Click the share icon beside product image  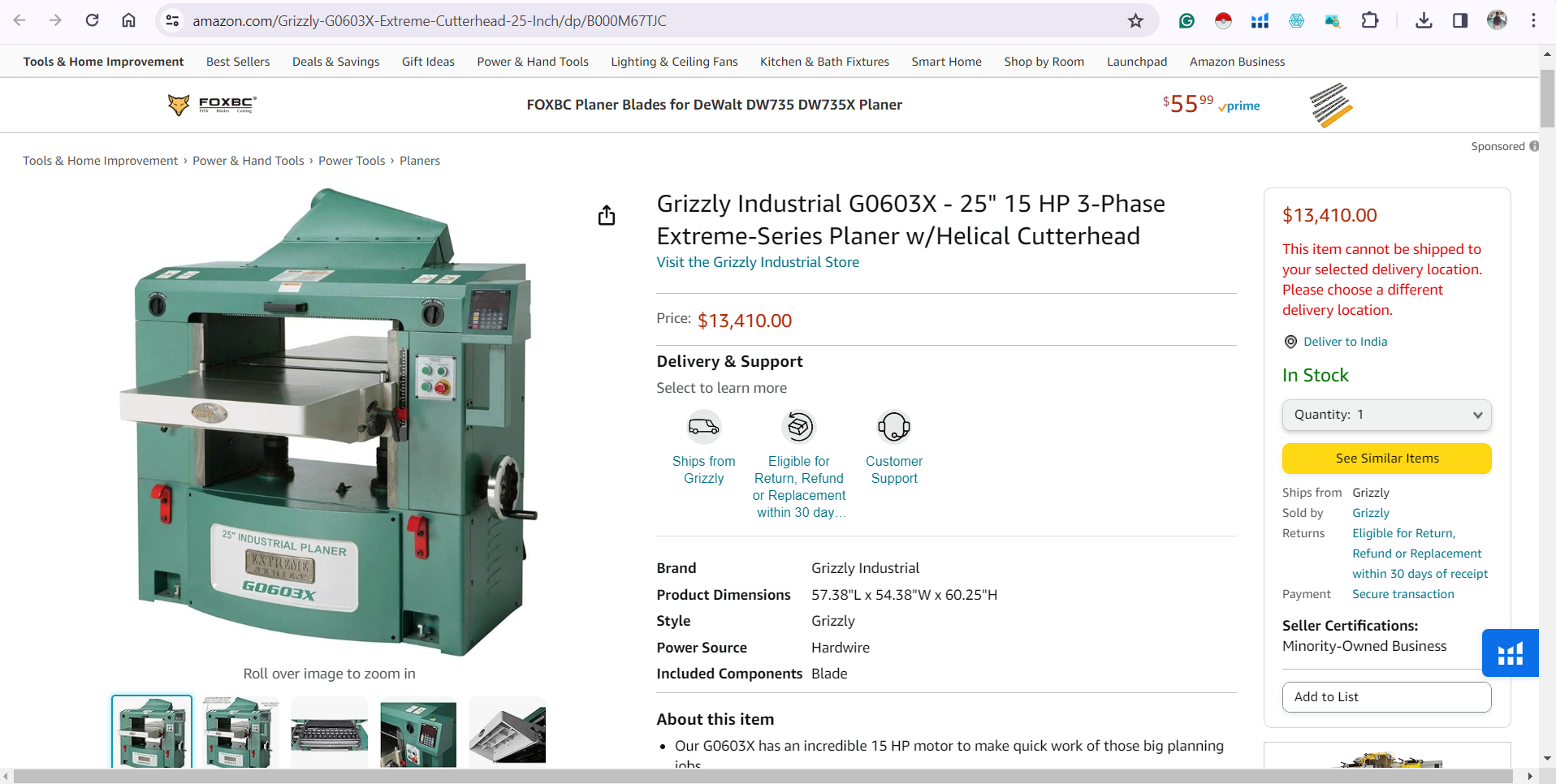click(x=607, y=215)
